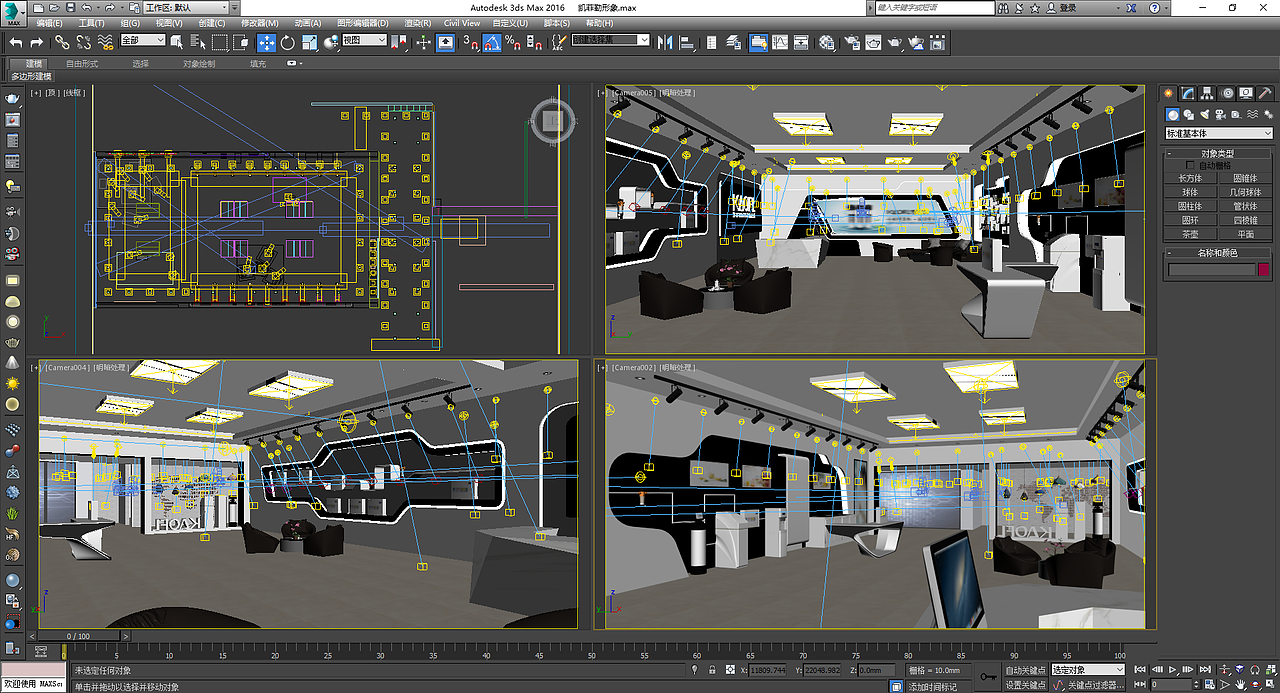Open the Standard Primitives dropdown
The width and height of the screenshot is (1280, 693).
coord(1217,132)
